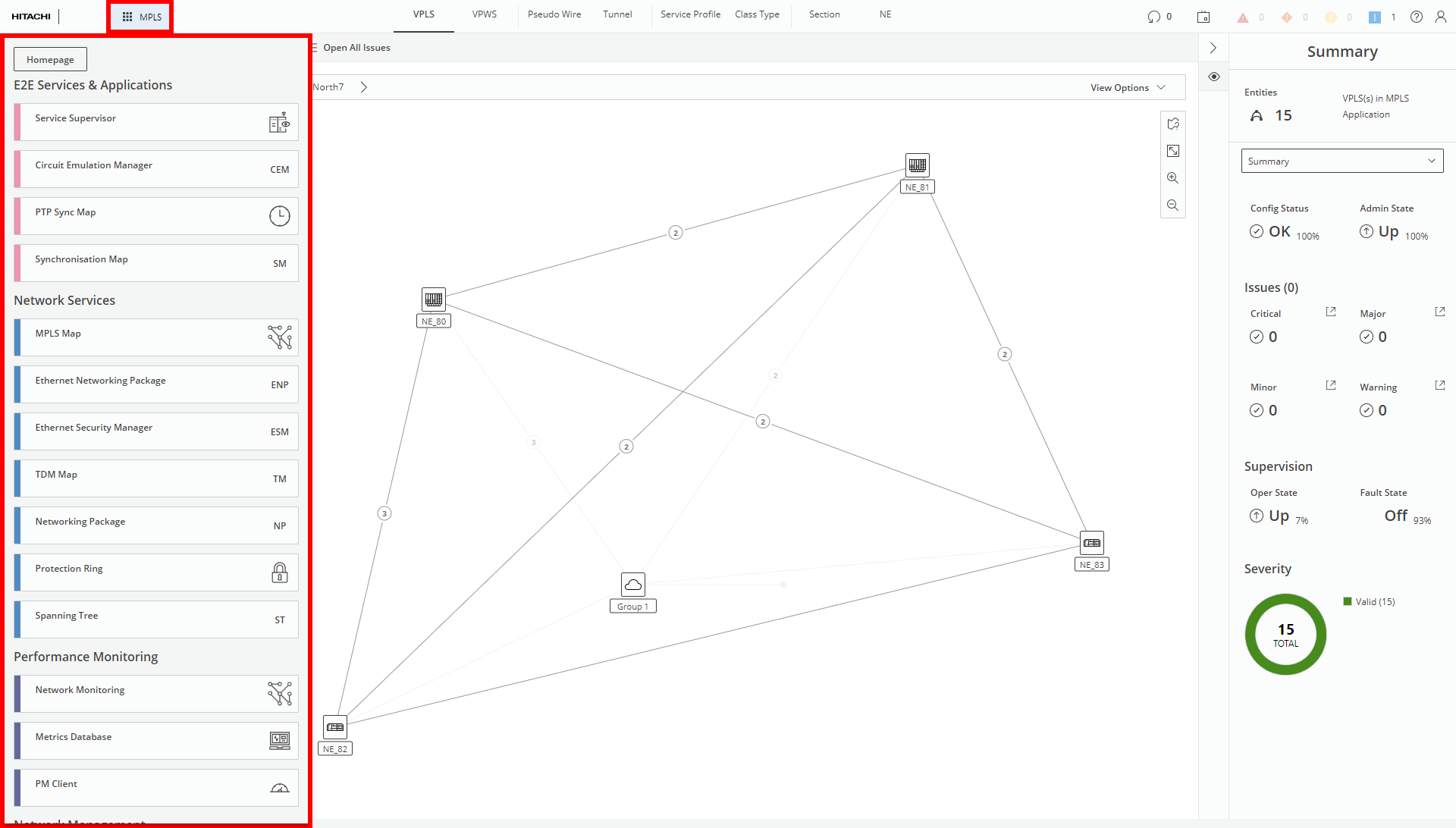Expand the View Options dropdown
Viewport: 1456px width, 828px height.
1127,88
